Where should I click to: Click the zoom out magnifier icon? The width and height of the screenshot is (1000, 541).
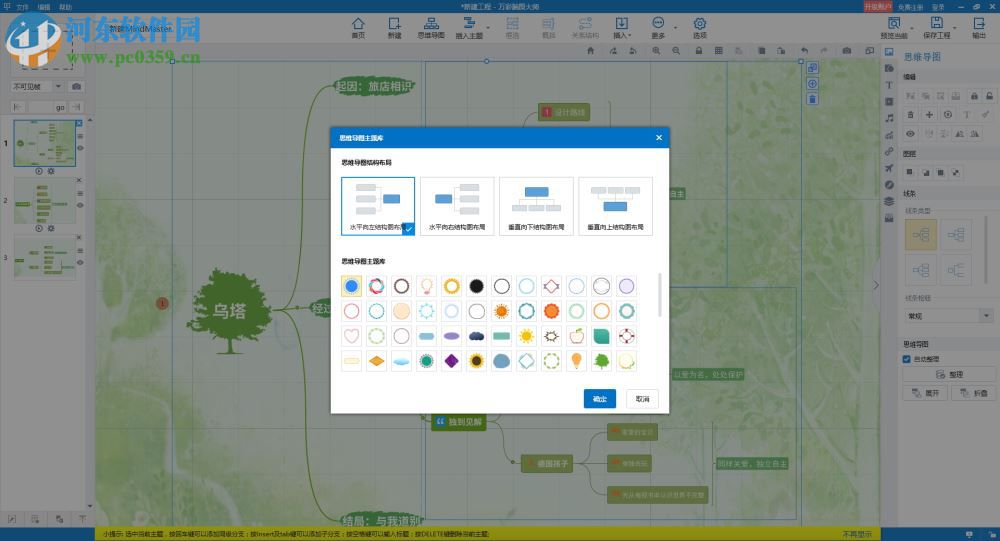(676, 50)
